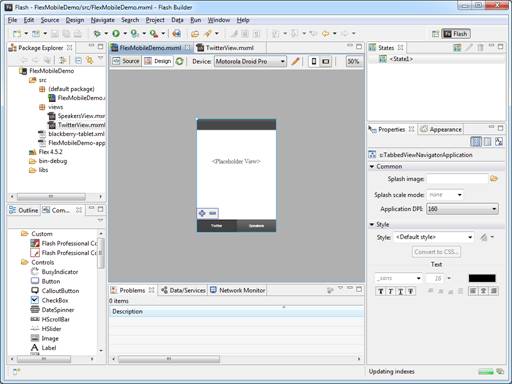The image size is (512, 384).
Task: Open the Device dropdown showing Motorola Droid Pro
Action: pyautogui.click(x=250, y=61)
